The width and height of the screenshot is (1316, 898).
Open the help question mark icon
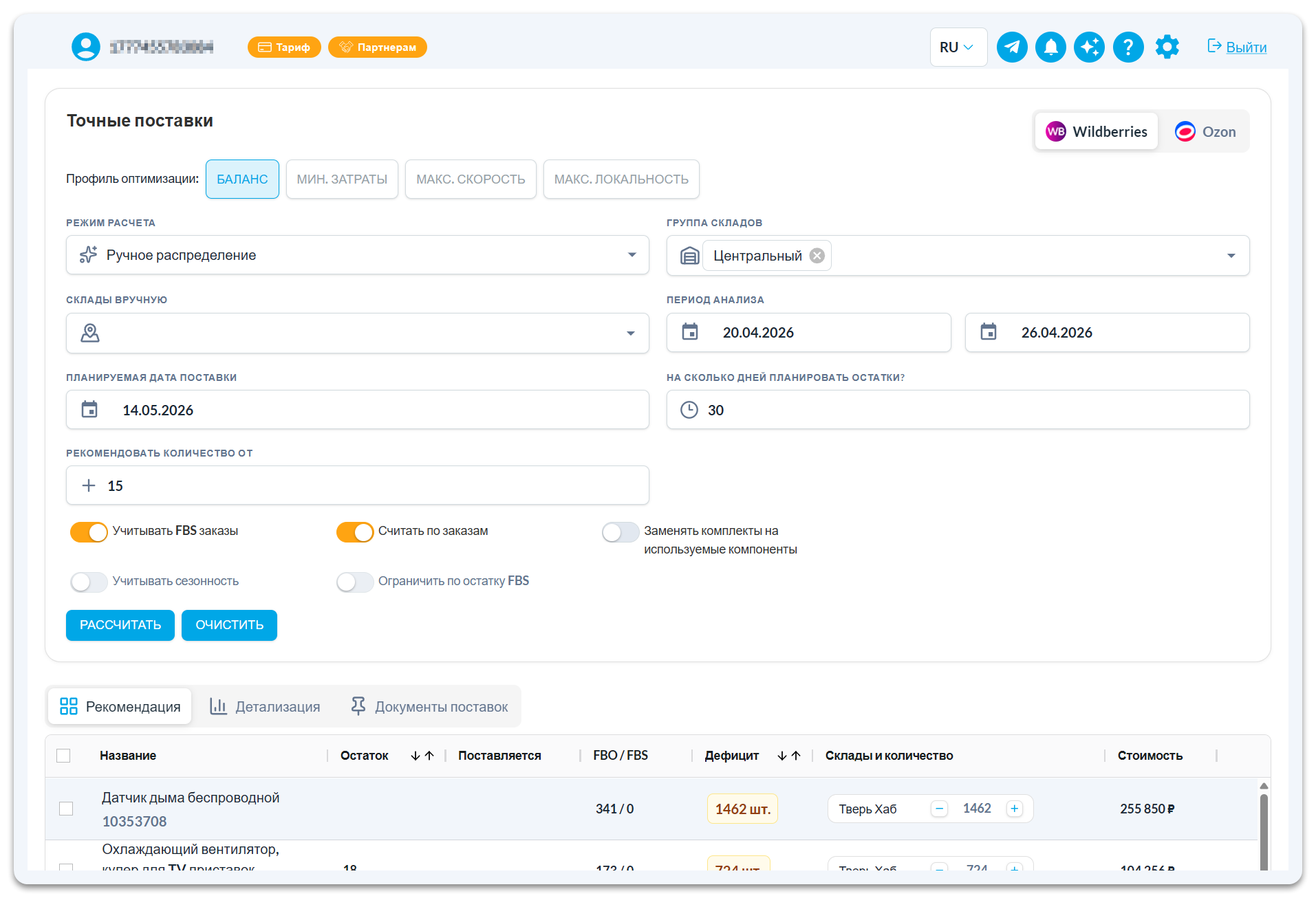tap(1128, 47)
